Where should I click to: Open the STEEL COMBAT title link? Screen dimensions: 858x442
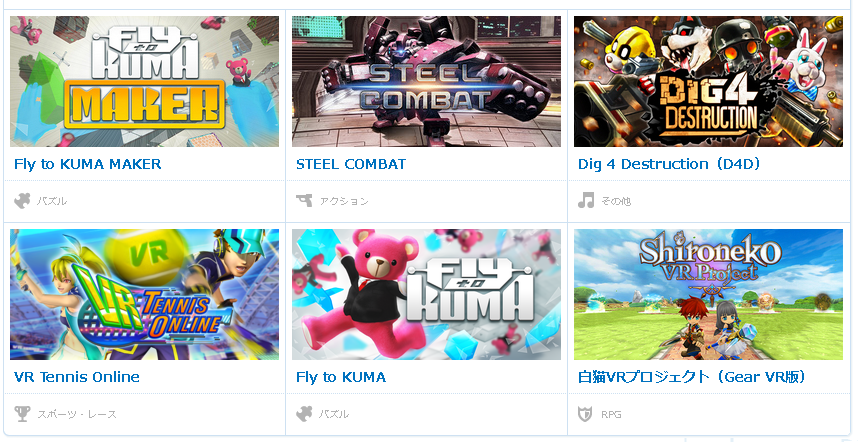click(x=351, y=164)
